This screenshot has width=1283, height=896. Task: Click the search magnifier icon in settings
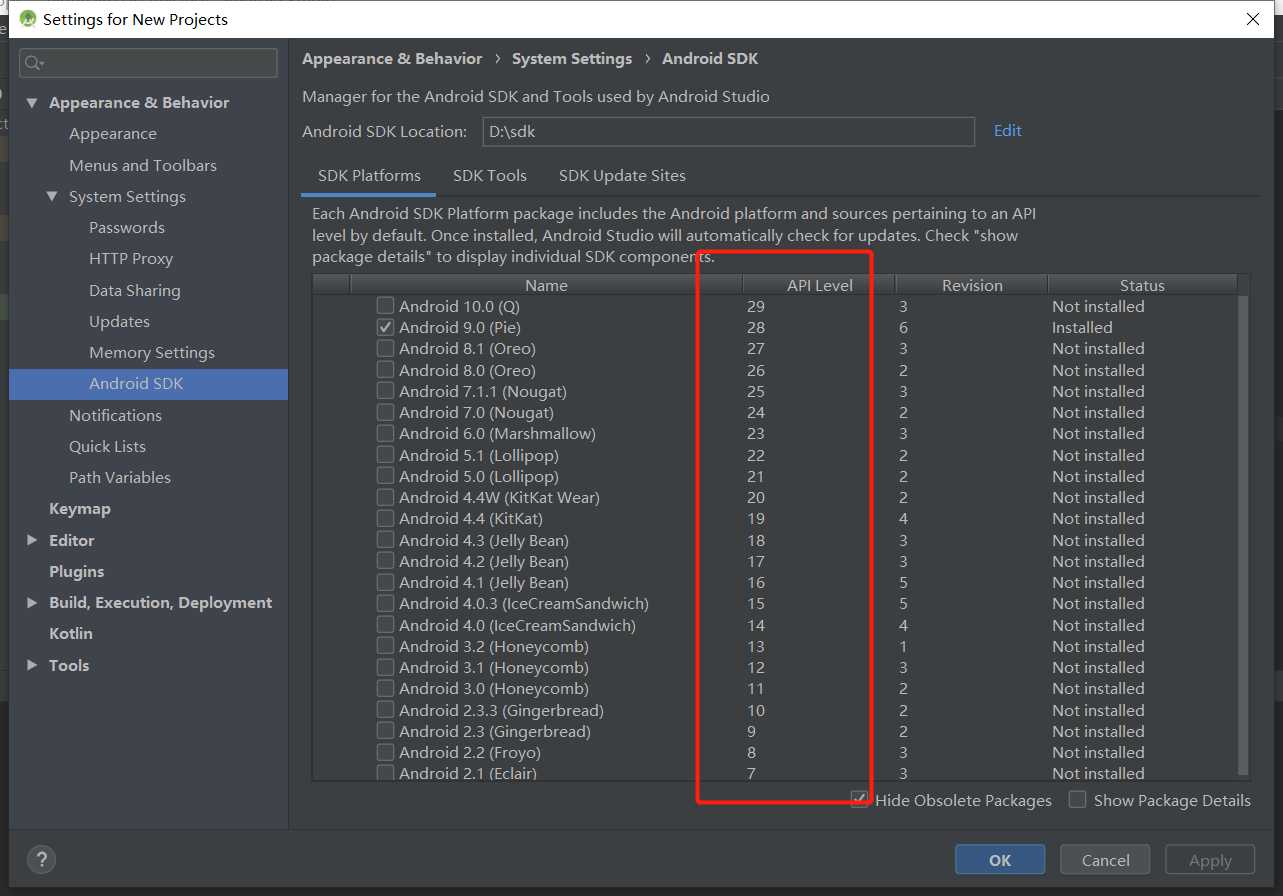click(34, 63)
